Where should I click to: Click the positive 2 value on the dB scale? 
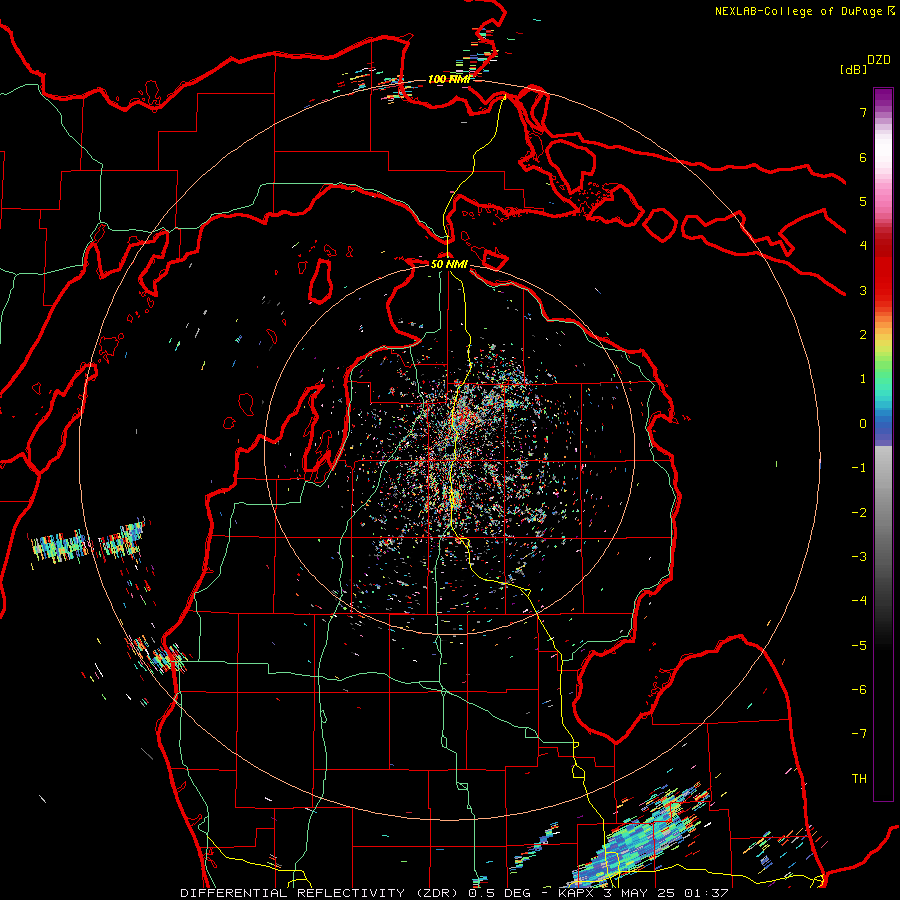(x=863, y=335)
